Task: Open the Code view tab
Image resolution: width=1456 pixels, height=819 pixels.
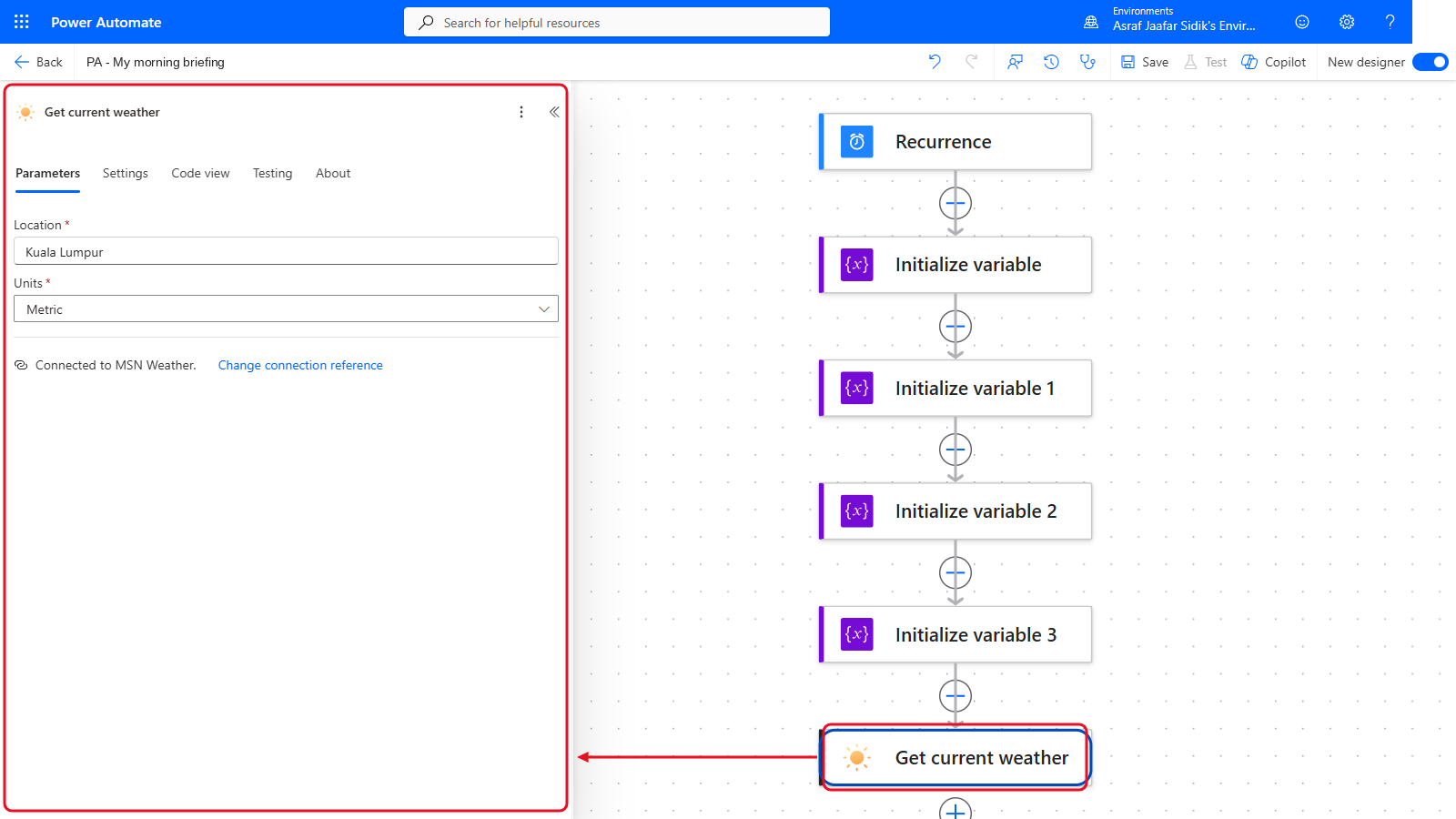Action: tap(200, 173)
